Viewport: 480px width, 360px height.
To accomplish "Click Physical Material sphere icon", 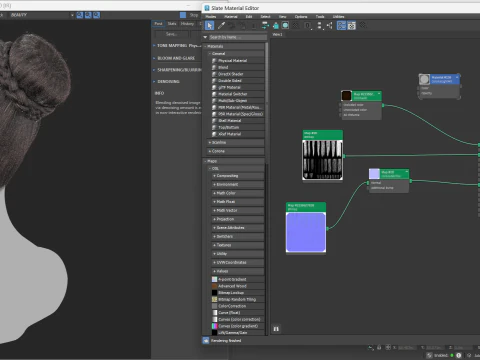I will point(214,61).
